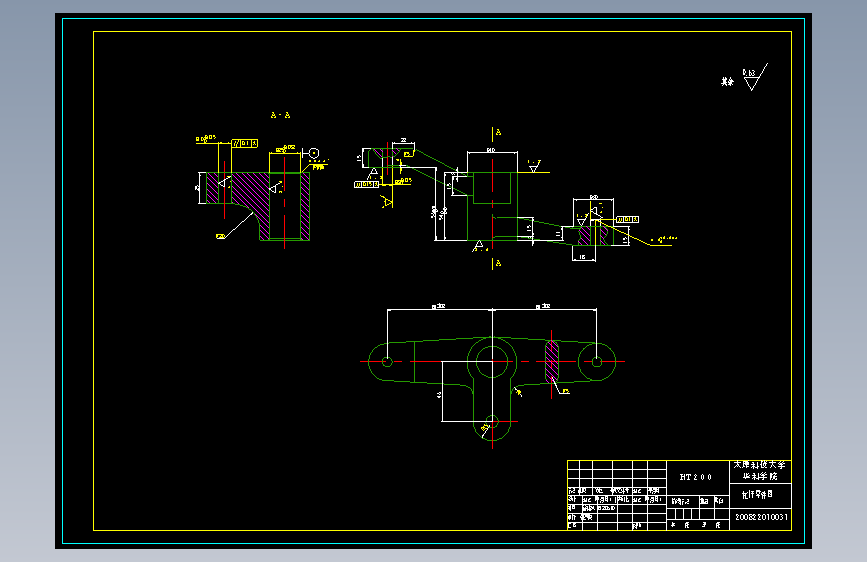The height and width of the screenshot is (562, 867).
Task: Click the small hole in right arm end
Action: coord(597,362)
